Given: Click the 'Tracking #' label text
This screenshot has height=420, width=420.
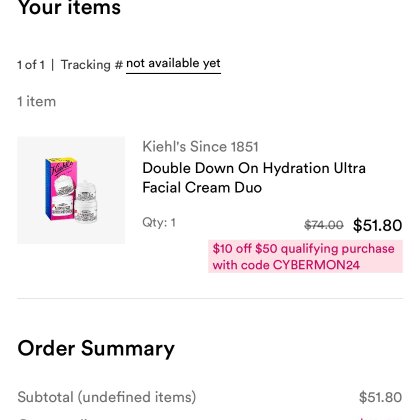Looking at the screenshot, I should [92, 65].
